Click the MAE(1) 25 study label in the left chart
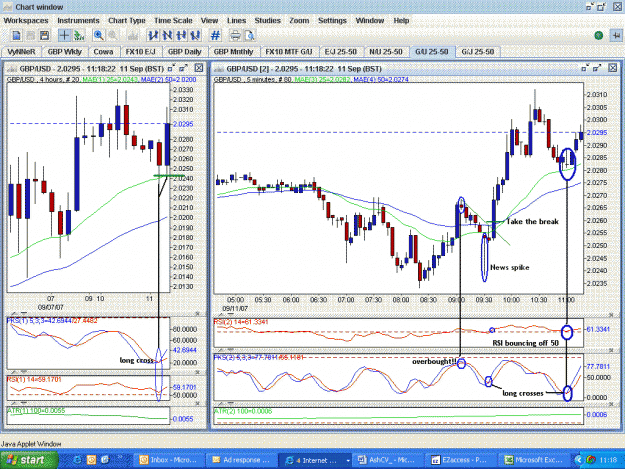The image size is (625, 469). (x=110, y=79)
